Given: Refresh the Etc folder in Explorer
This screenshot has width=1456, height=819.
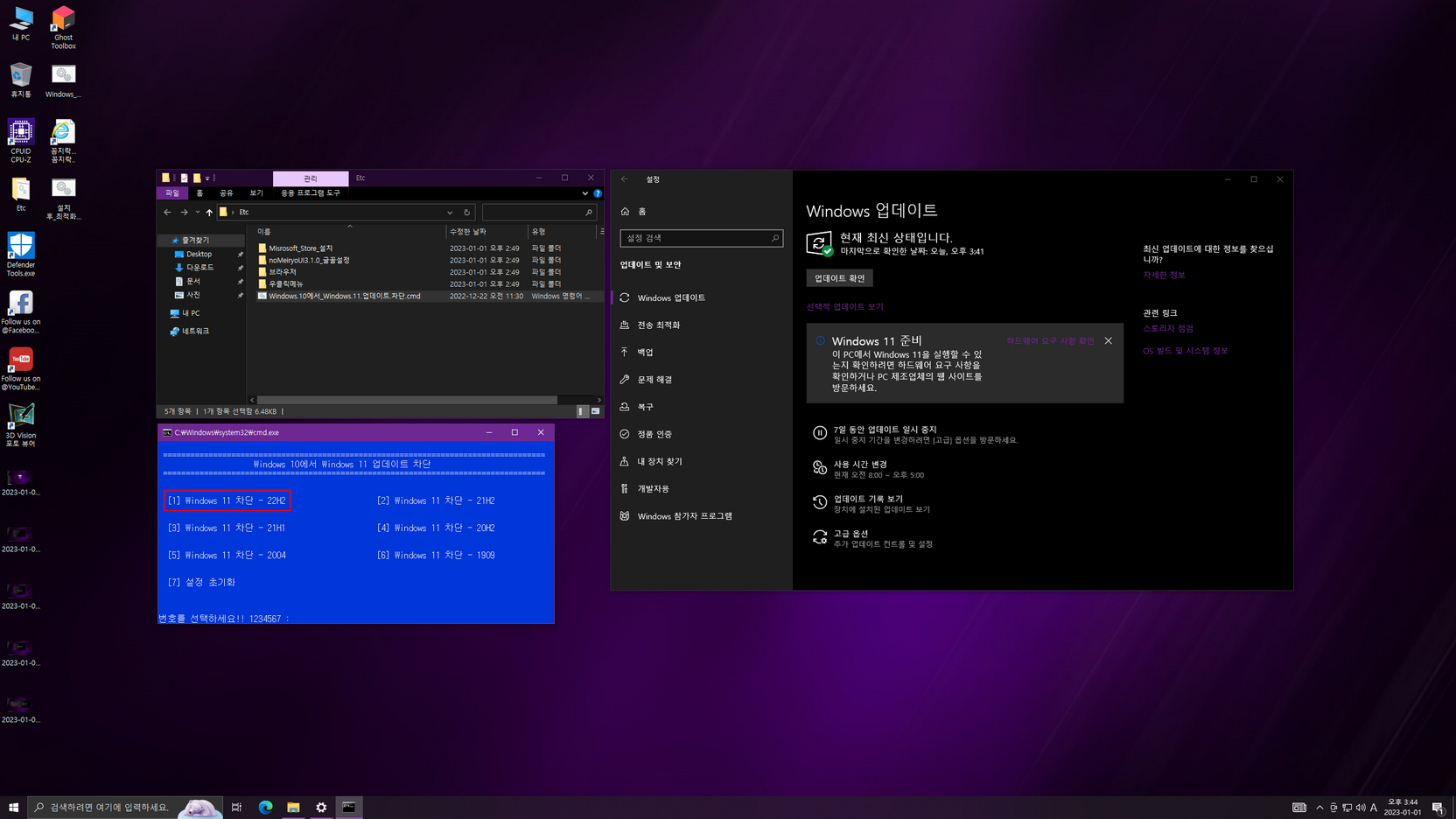Looking at the screenshot, I should 466,212.
